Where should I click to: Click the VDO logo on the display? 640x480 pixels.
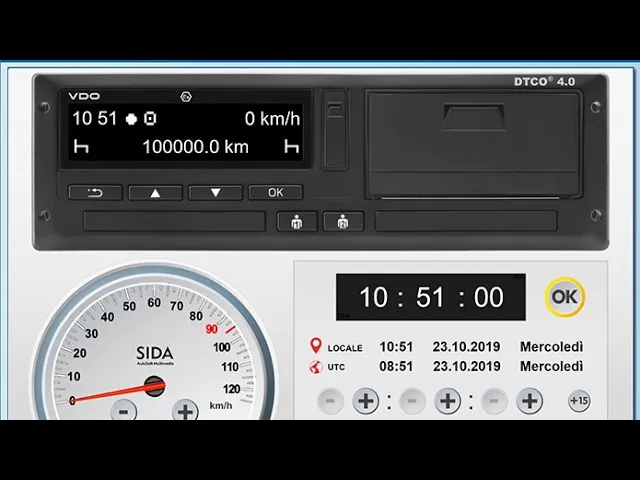coord(84,96)
